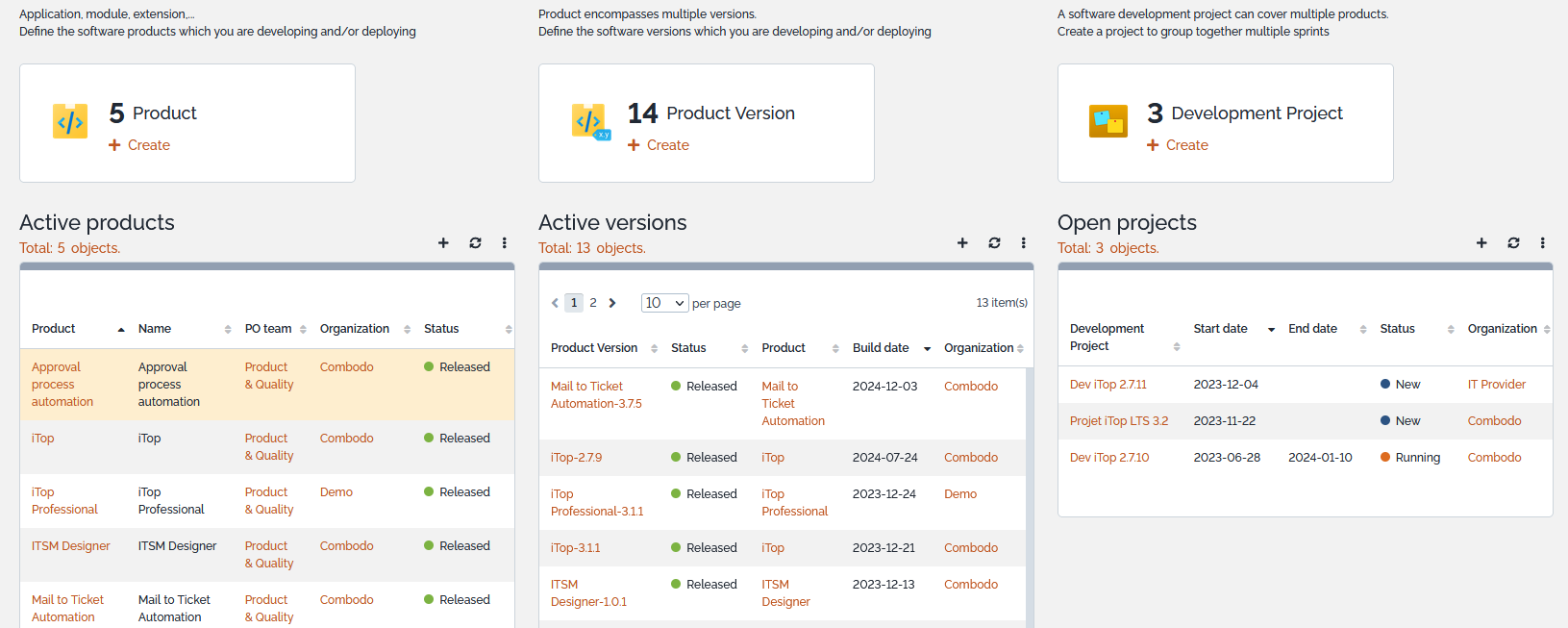Open the ITSM Designer product link
This screenshot has width=1568, height=628.
pyautogui.click(x=71, y=546)
